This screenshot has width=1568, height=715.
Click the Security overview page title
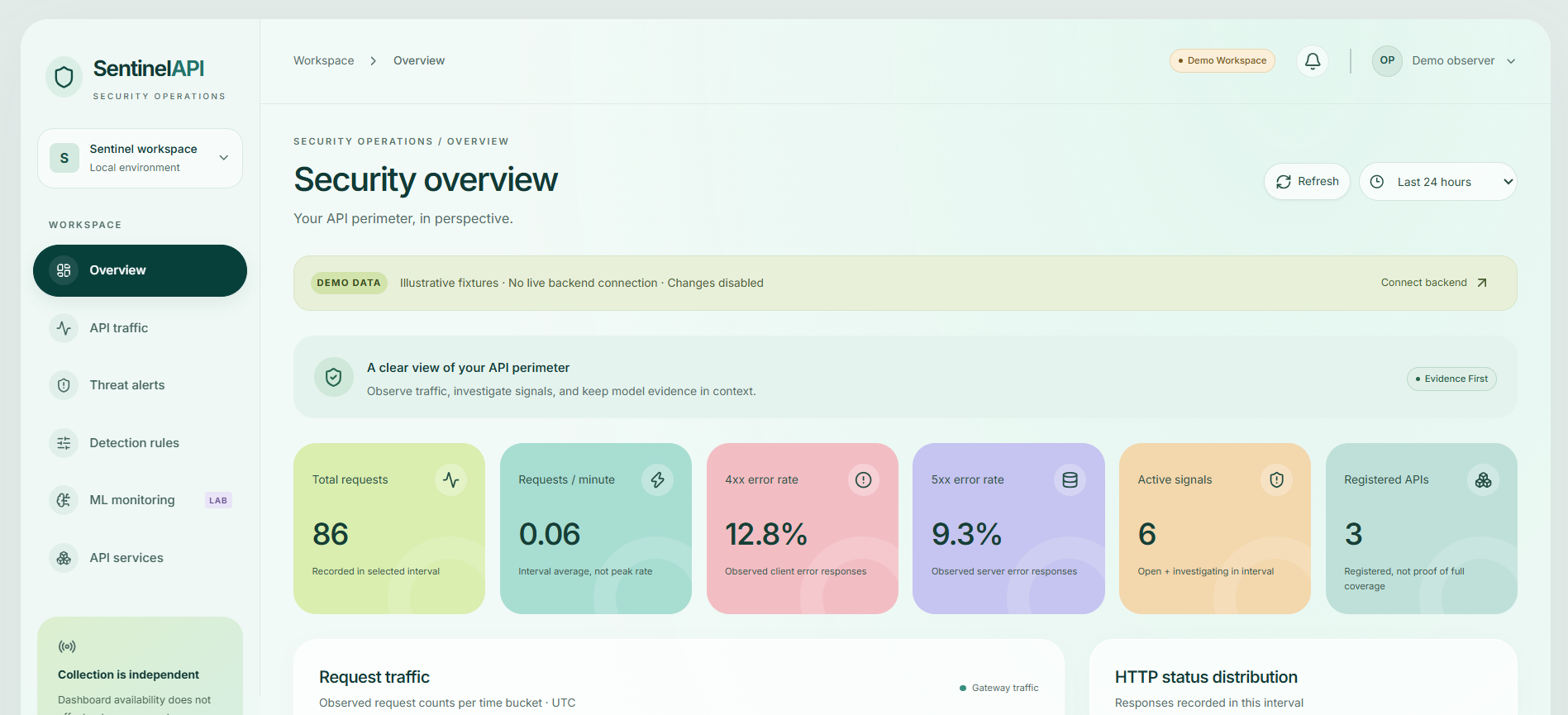[x=426, y=180]
